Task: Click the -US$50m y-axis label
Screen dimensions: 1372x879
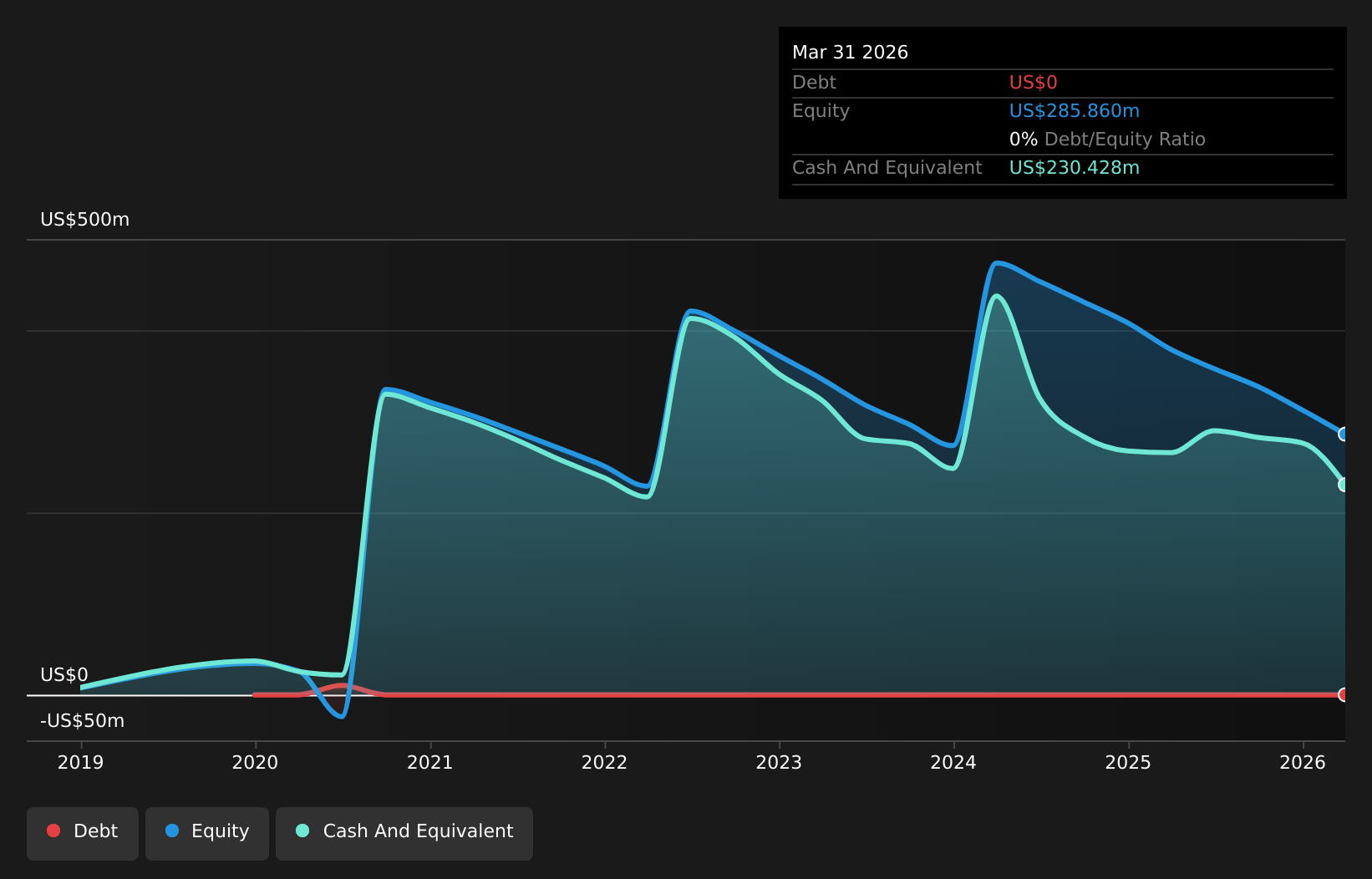Action: pos(82,721)
